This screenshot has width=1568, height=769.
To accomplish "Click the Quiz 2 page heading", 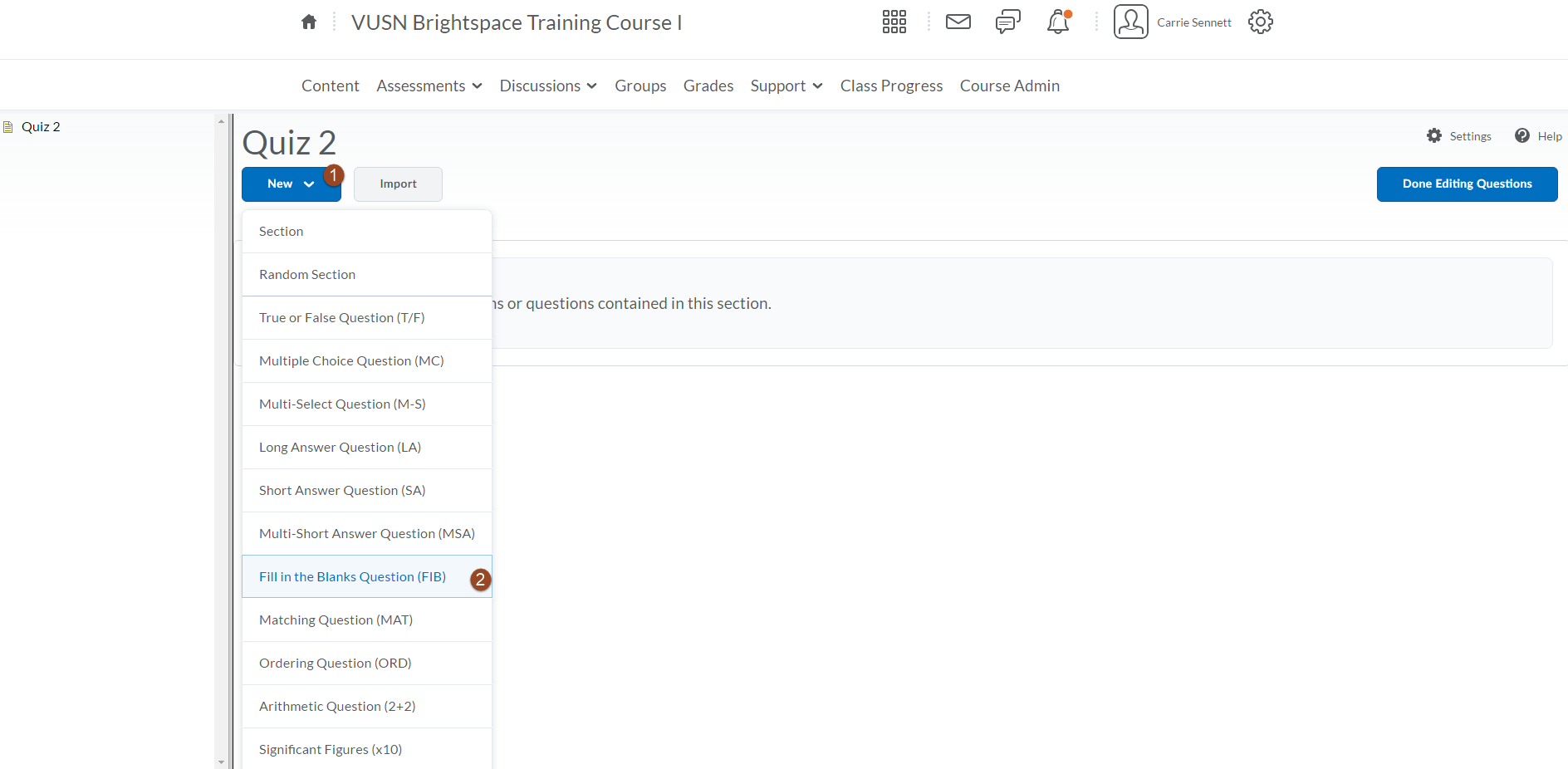I will [289, 143].
